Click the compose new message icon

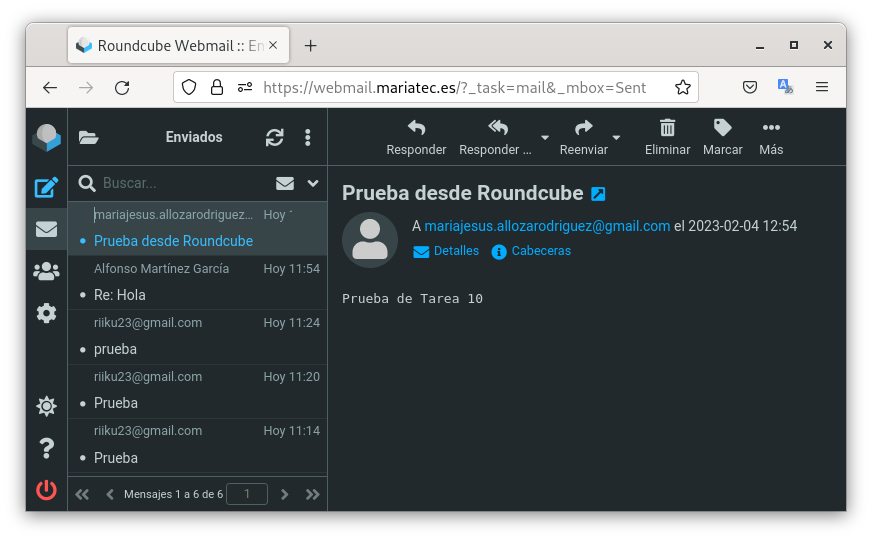click(46, 187)
